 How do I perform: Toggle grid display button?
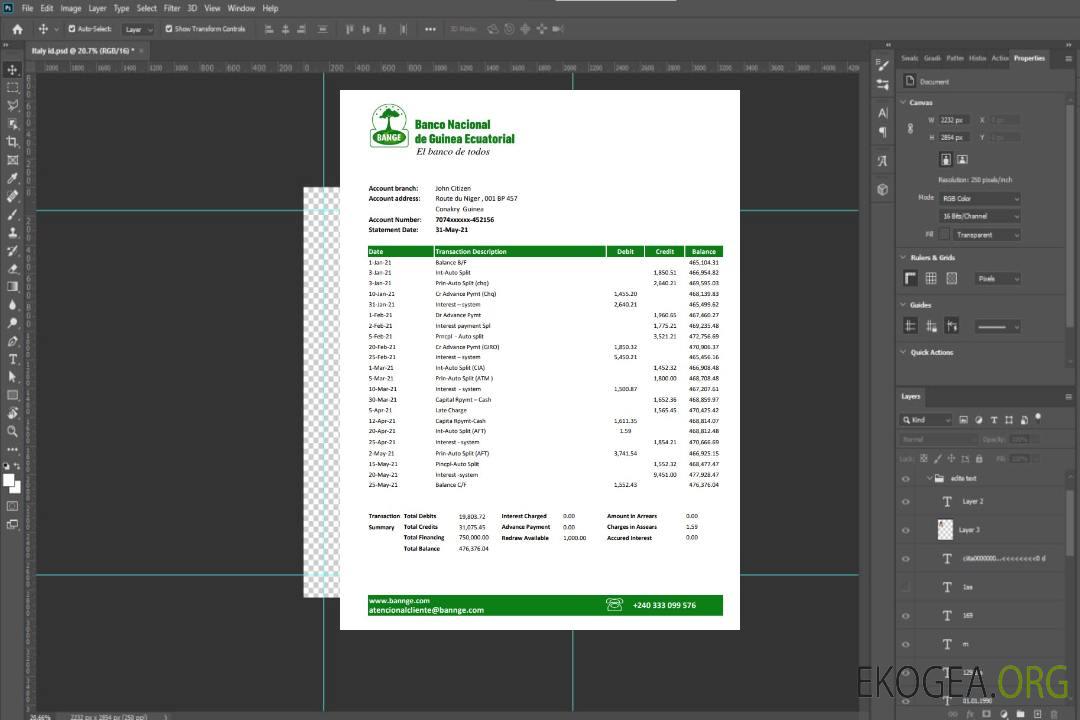(x=931, y=278)
